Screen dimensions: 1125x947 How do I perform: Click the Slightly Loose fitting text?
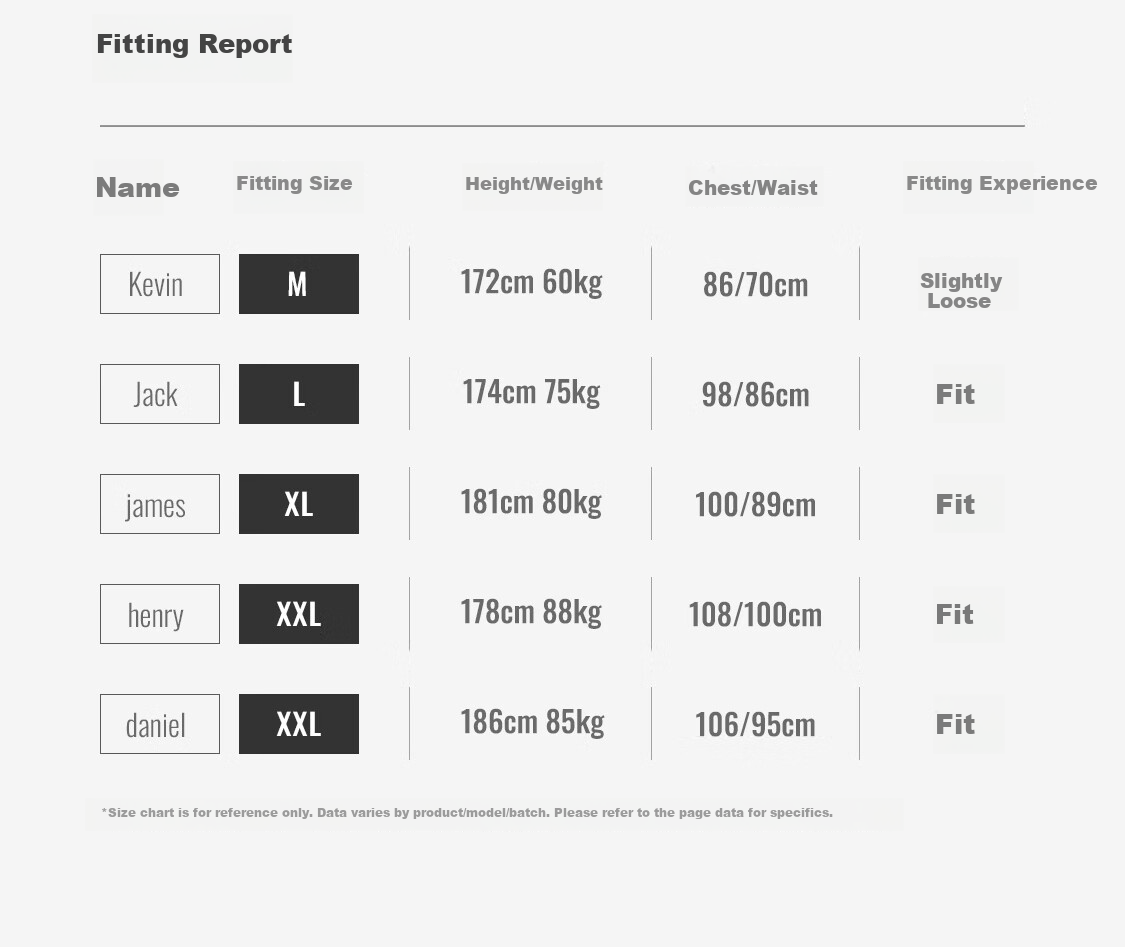point(961,291)
